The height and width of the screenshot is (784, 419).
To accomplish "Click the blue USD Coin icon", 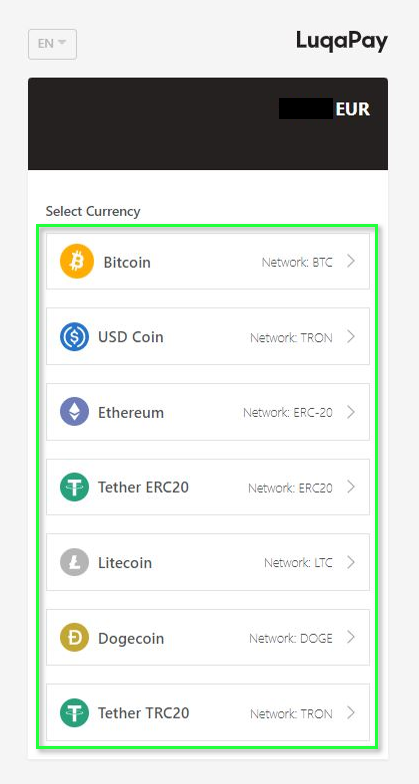I will tap(74, 336).
